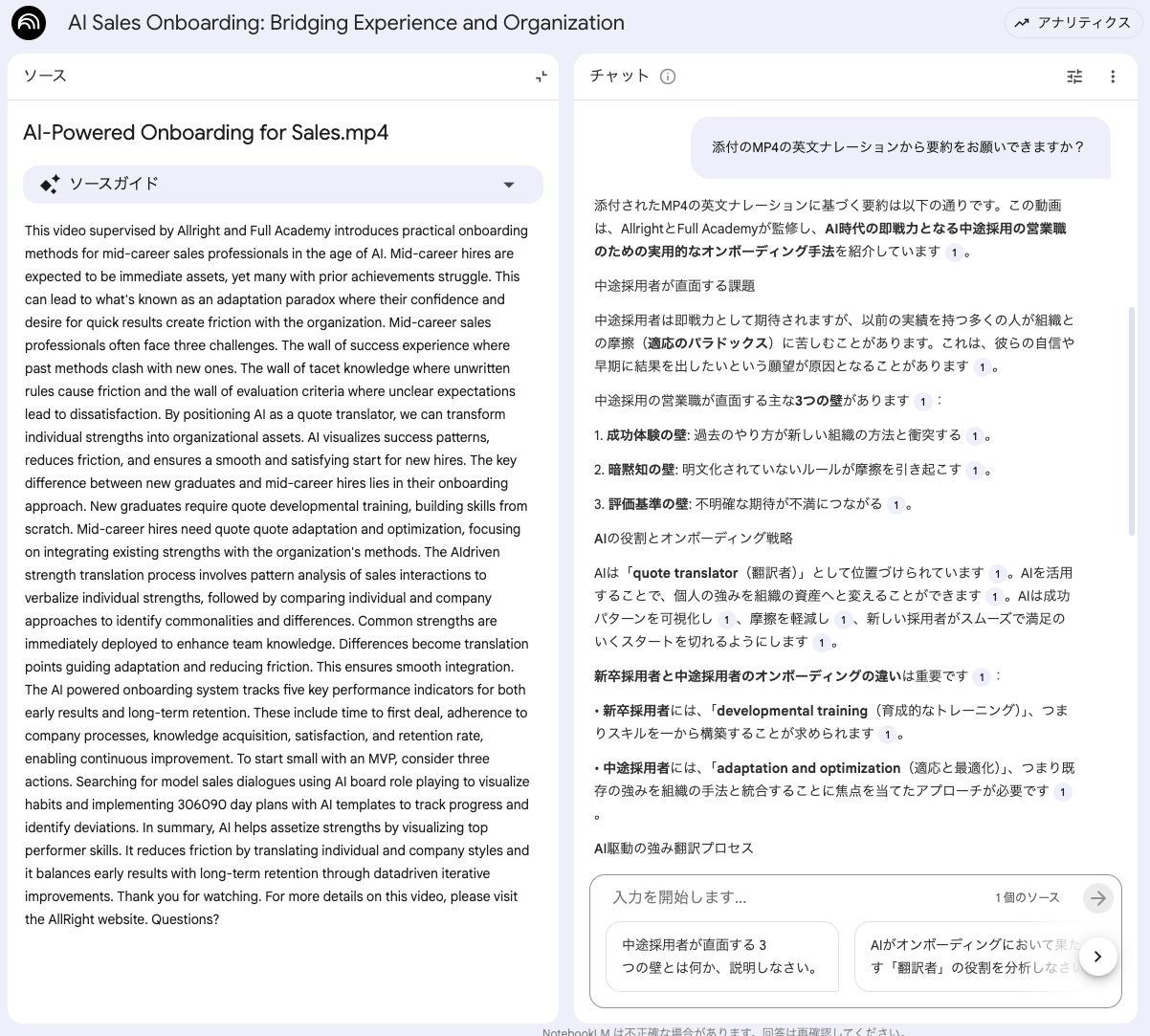The image size is (1150, 1036).
Task: Open the three-dot chat overflow menu
Action: point(1113,77)
